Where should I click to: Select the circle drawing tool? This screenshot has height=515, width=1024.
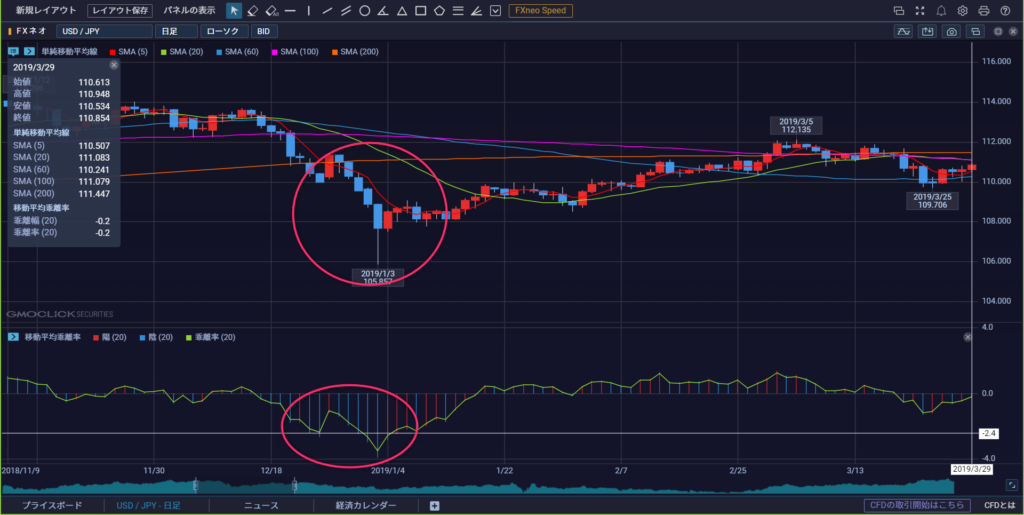point(365,10)
